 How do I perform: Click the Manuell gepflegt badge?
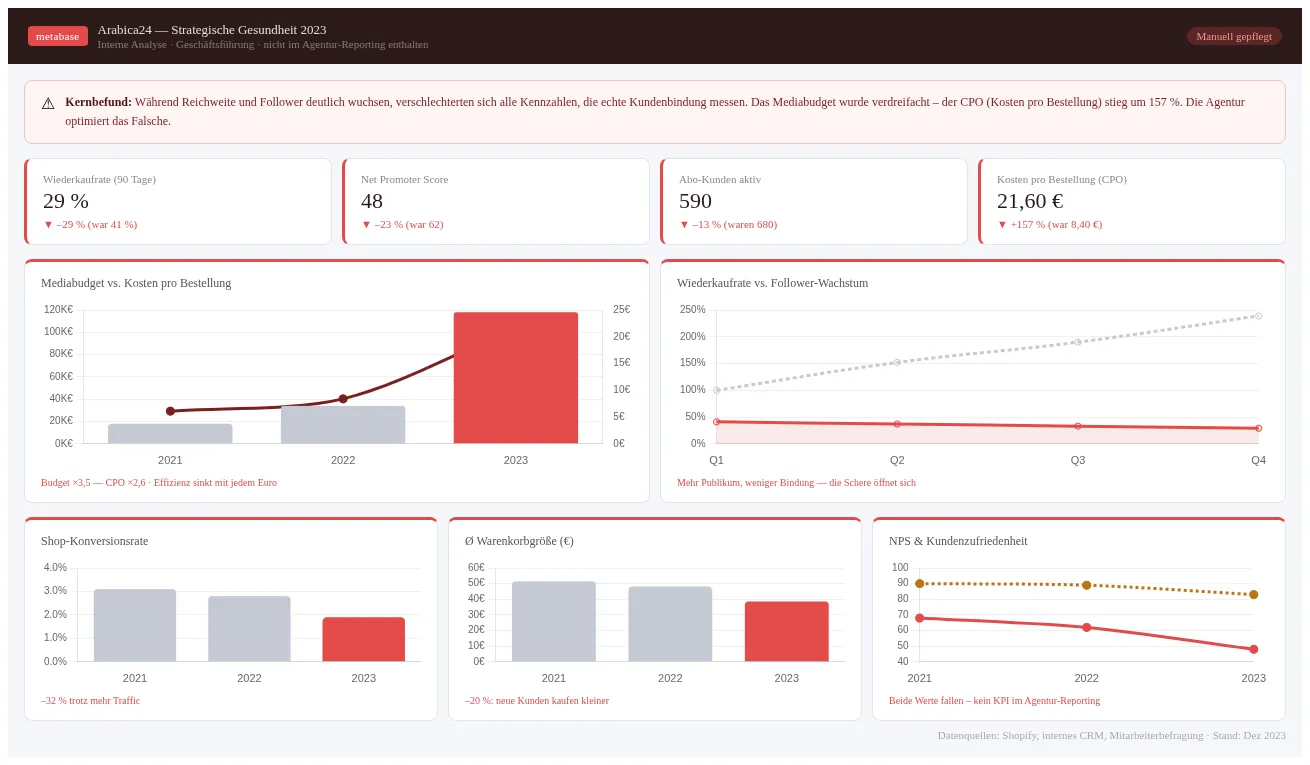click(1234, 35)
